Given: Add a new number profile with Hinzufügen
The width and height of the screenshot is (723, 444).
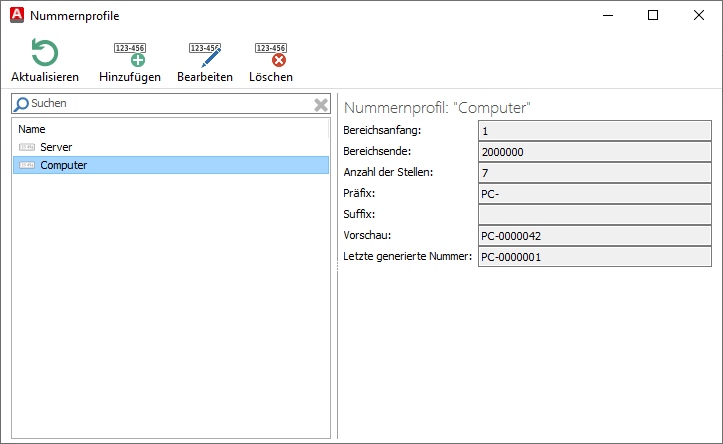Looking at the screenshot, I should click(130, 61).
